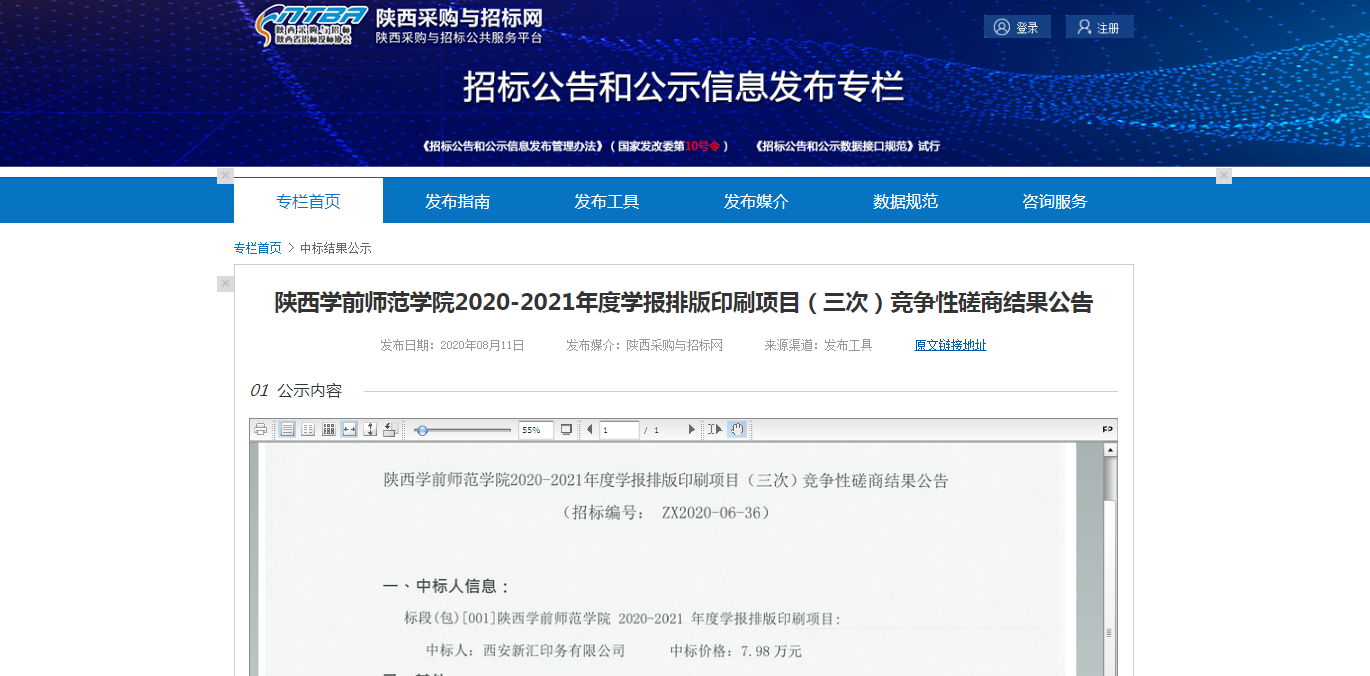Switch to the 数据规范 tab
Viewport: 1370px width, 676px height.
coord(905,201)
